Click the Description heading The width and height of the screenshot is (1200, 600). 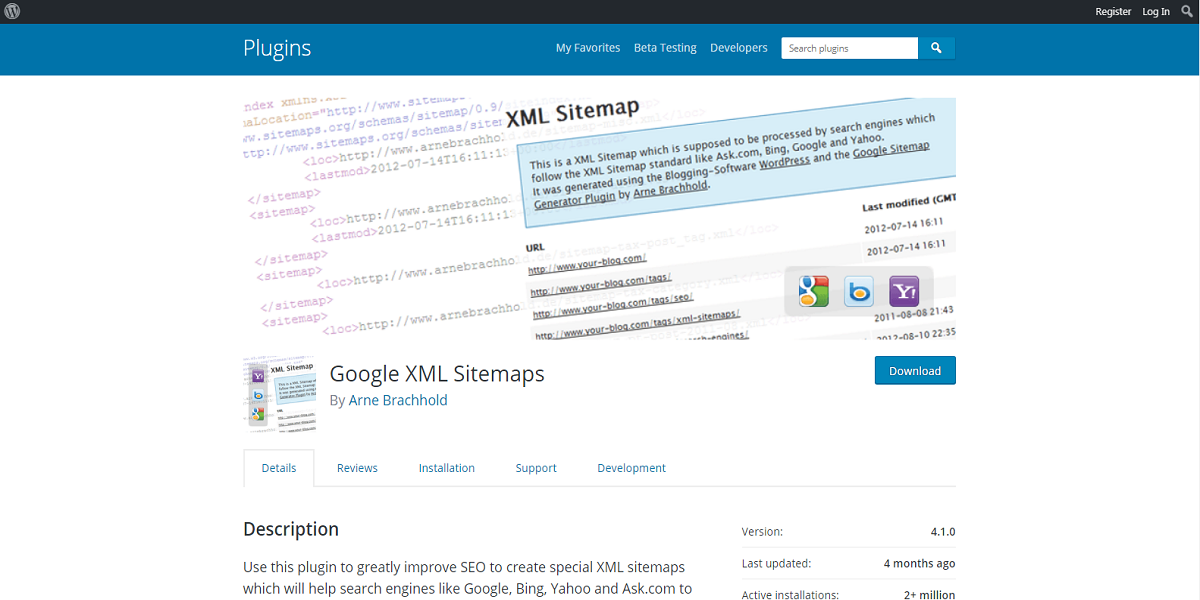point(291,529)
